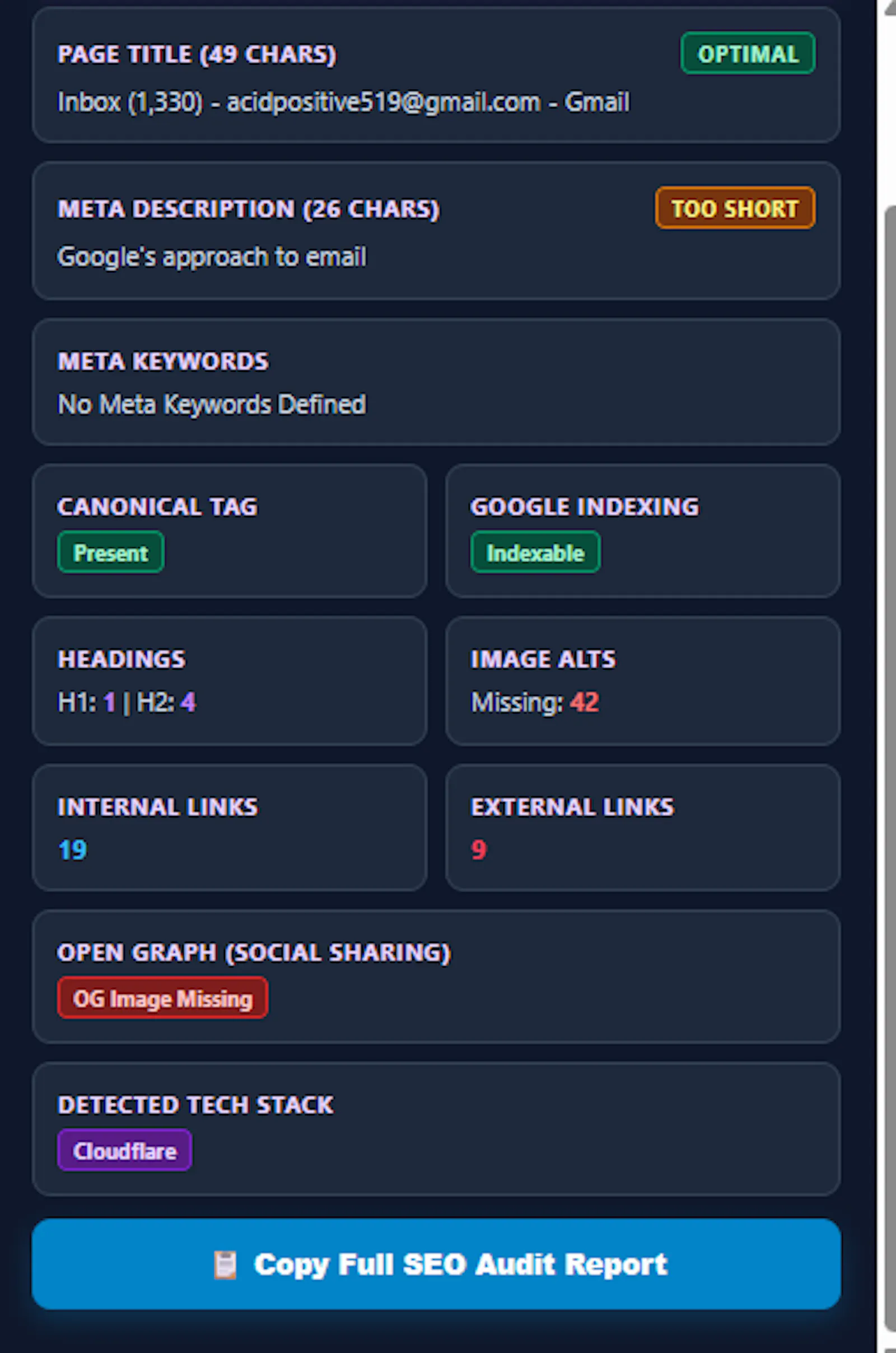Viewport: 896px width, 1353px height.
Task: Click the 'CANONICAL TAG' heading
Action: click(157, 507)
